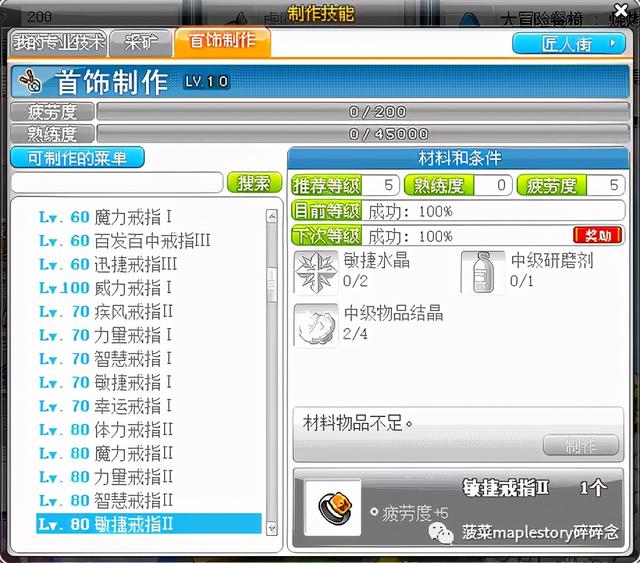Select the 首饰制作 tab
This screenshot has height=563, width=640.
tap(222, 41)
